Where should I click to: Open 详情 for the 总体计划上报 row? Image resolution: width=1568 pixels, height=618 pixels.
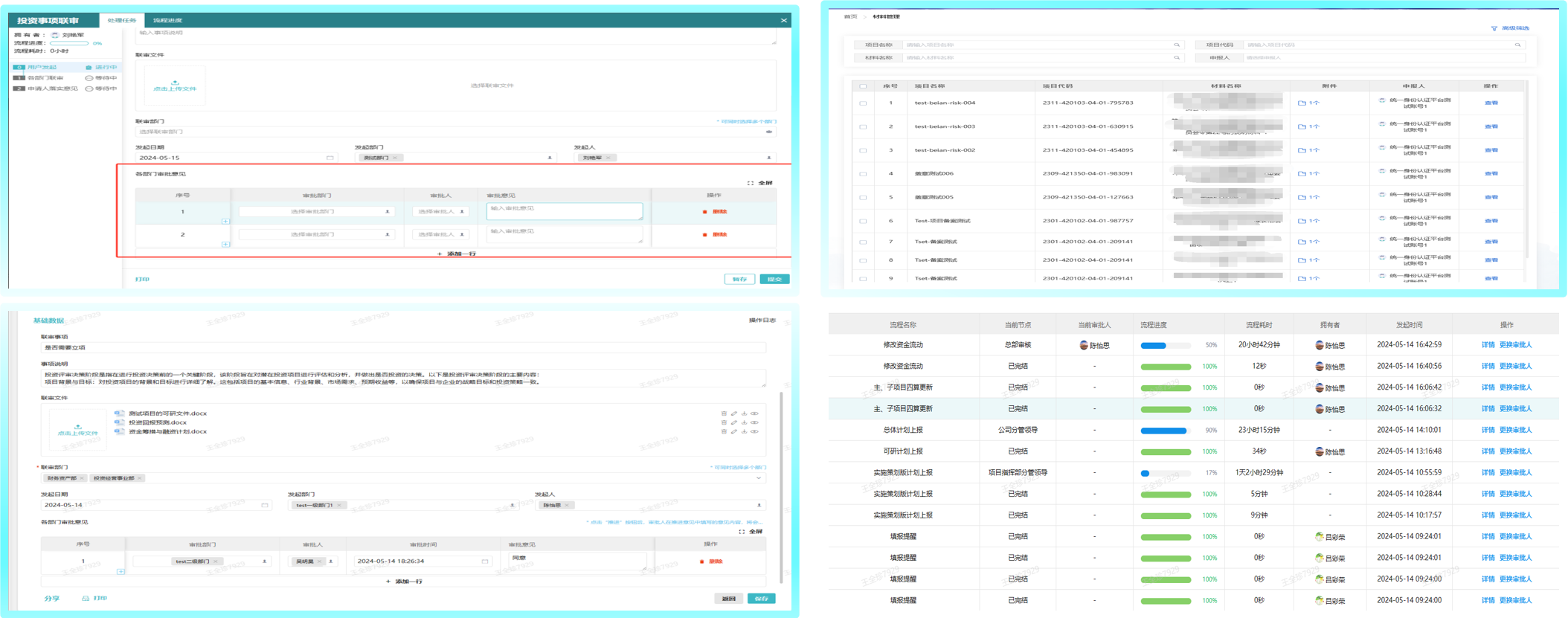point(1488,430)
